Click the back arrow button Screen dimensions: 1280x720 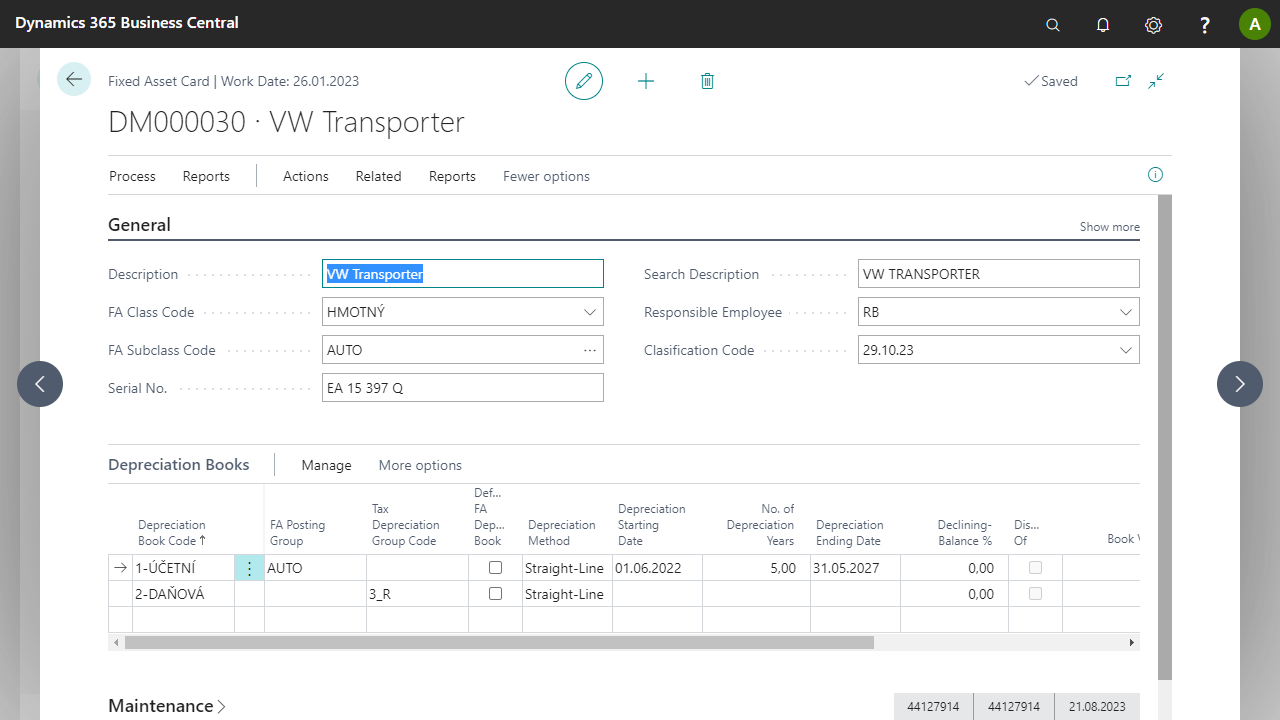[74, 79]
